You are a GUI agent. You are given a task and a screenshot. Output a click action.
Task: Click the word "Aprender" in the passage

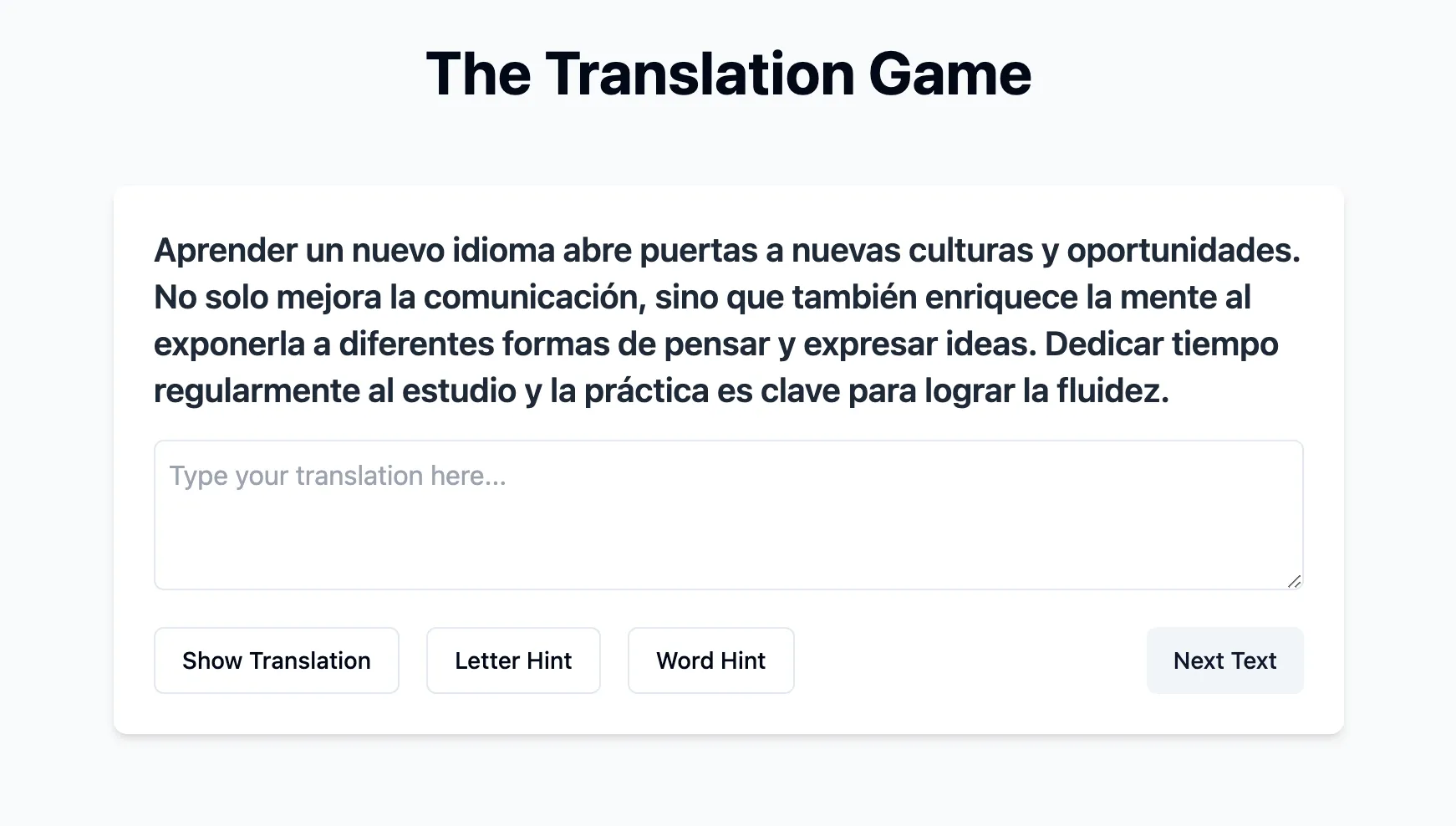(x=226, y=250)
